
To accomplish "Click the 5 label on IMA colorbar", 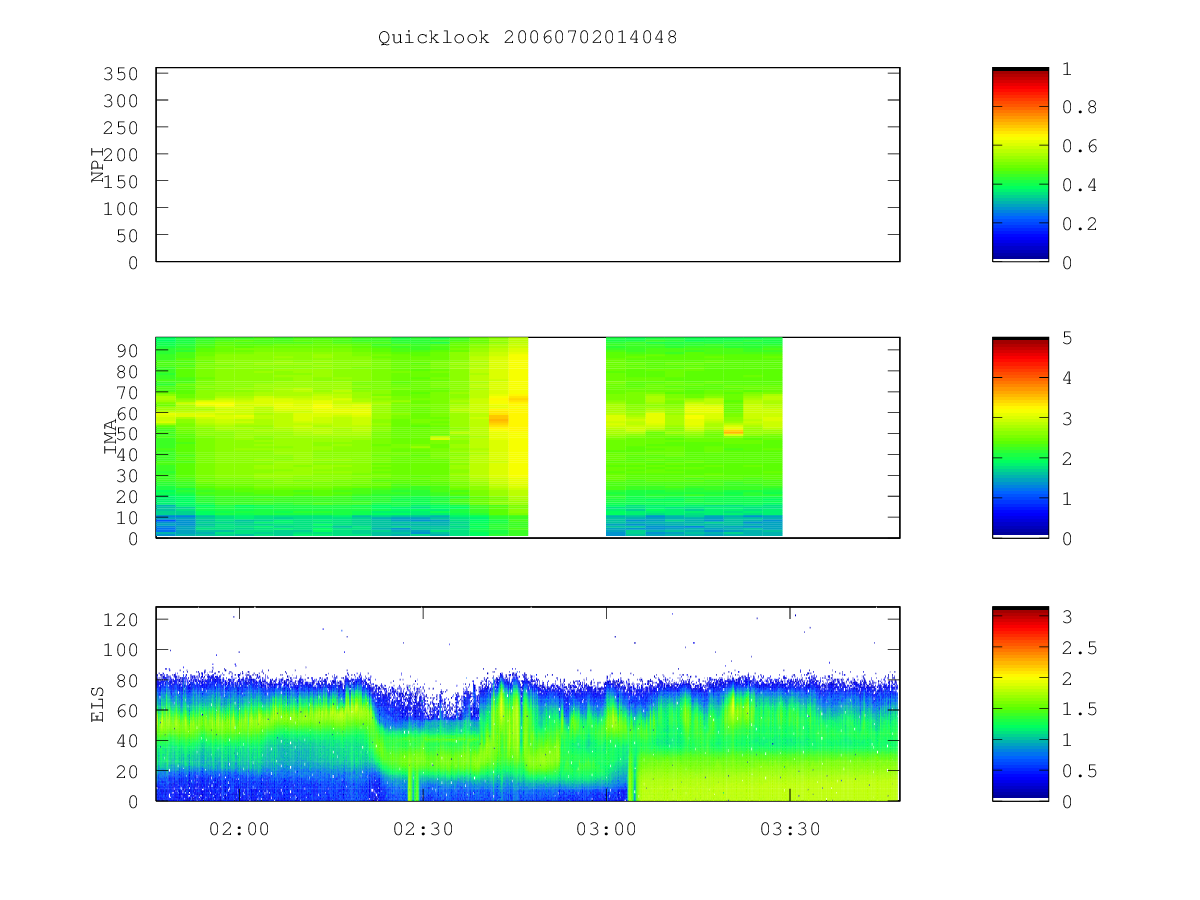I will 1067,338.
